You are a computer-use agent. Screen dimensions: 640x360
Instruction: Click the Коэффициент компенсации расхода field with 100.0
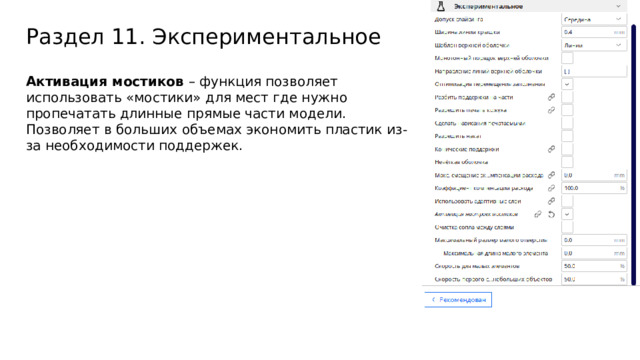pyautogui.click(x=593, y=188)
